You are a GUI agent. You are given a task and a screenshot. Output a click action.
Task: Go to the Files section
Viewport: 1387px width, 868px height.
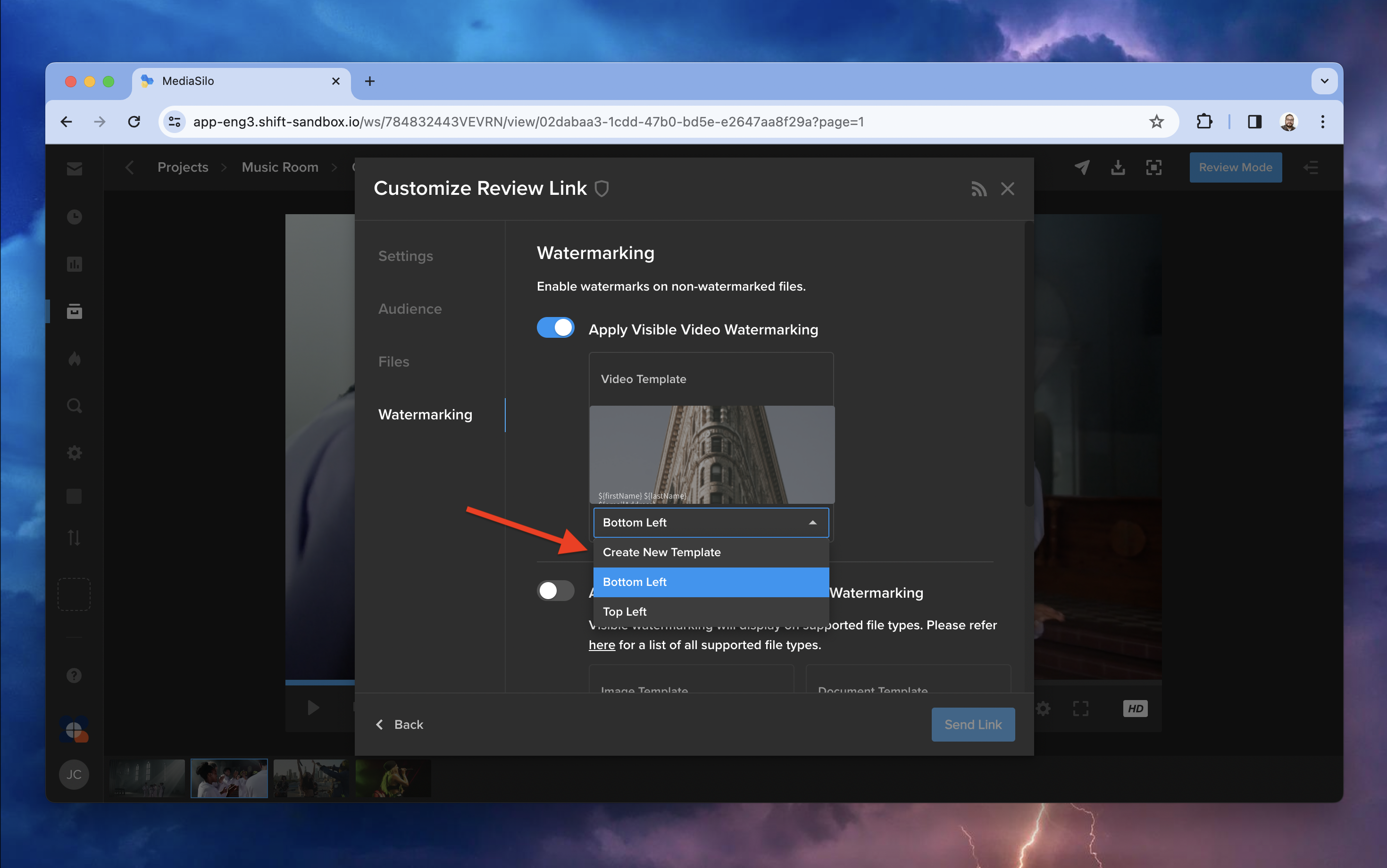(x=394, y=362)
